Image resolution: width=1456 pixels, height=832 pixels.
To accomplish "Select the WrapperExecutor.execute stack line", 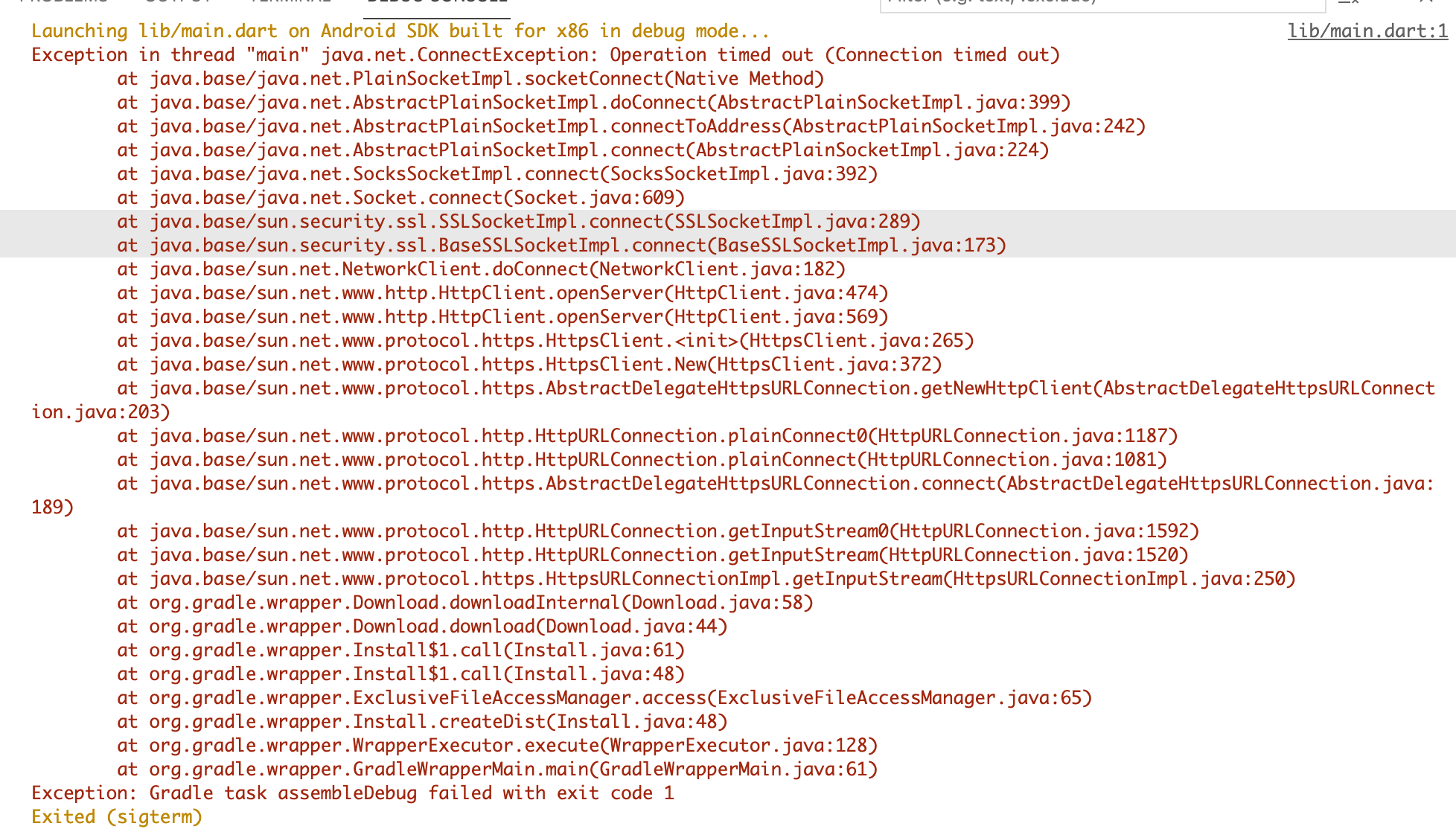I will click(497, 746).
